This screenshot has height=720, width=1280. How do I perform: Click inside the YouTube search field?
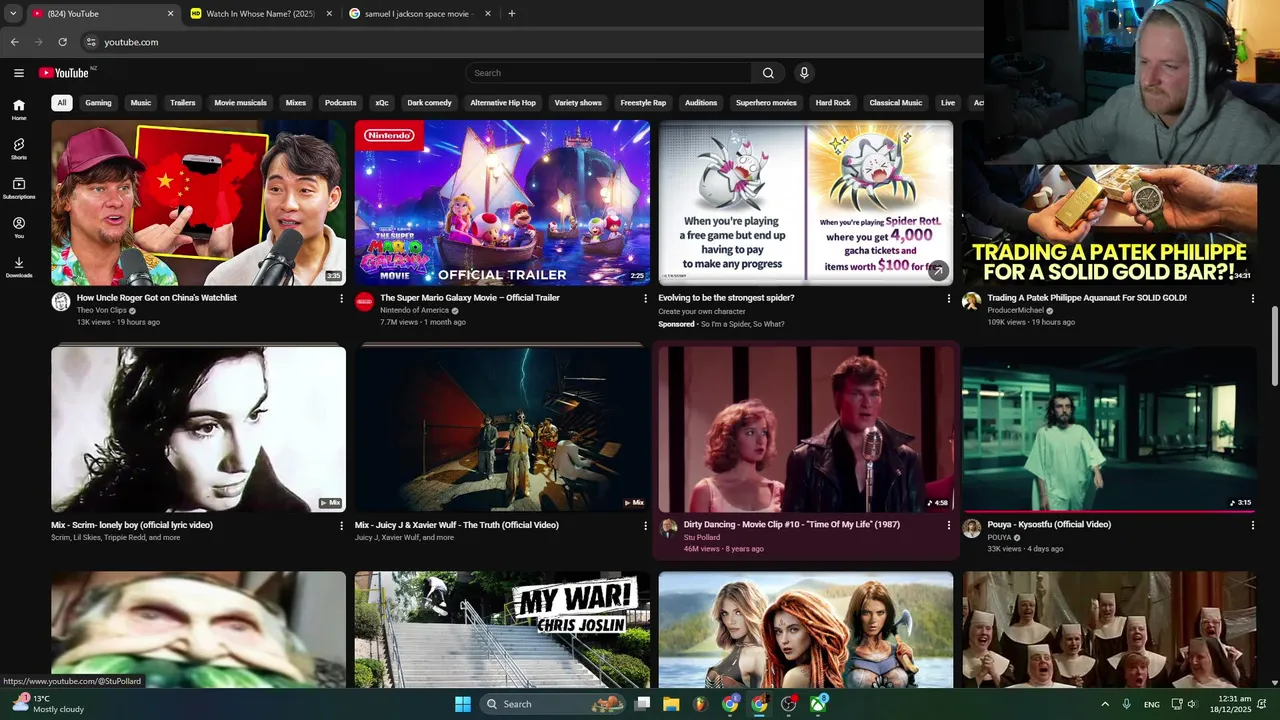608,73
